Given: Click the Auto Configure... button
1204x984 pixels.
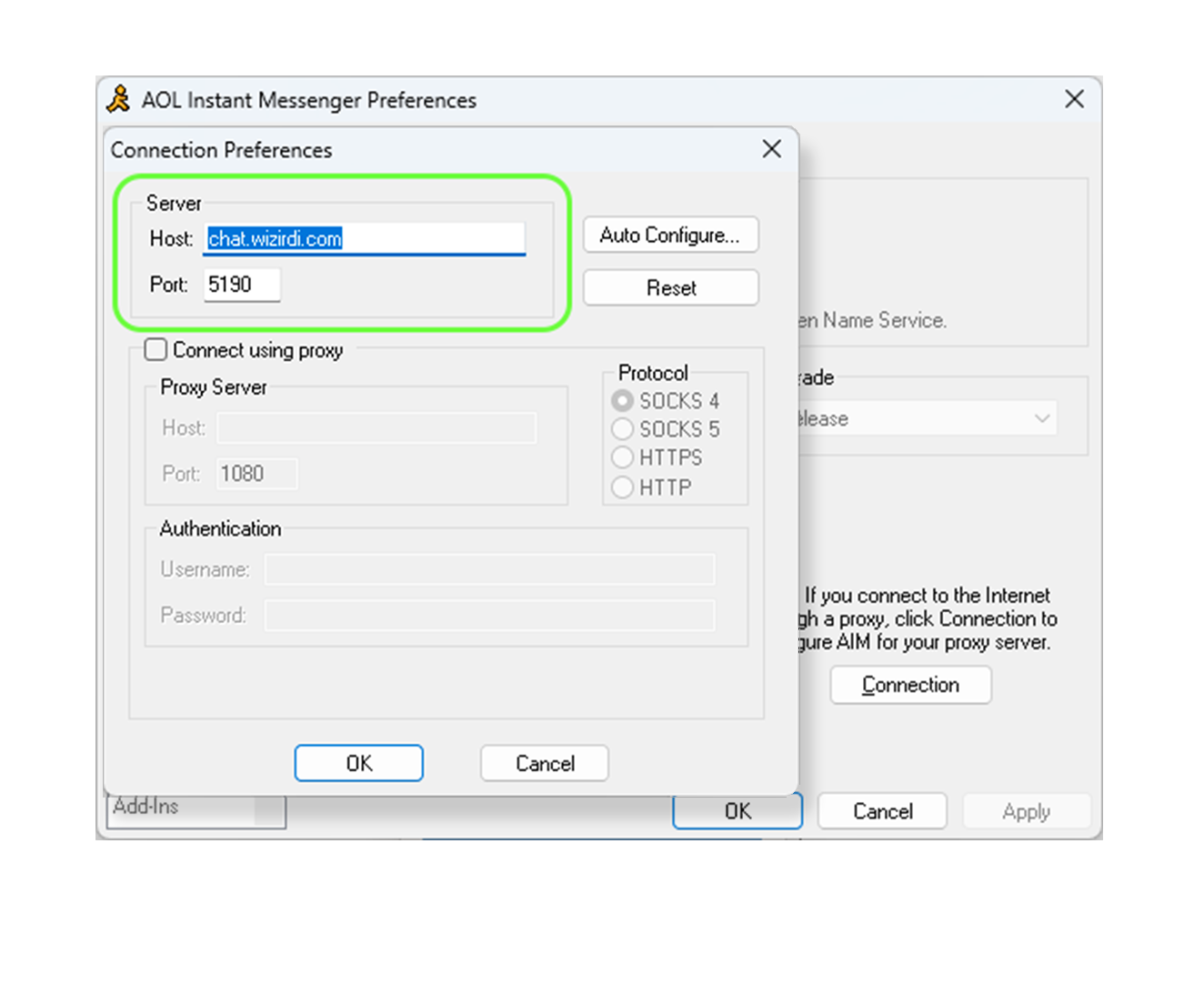Looking at the screenshot, I should pos(670,235).
